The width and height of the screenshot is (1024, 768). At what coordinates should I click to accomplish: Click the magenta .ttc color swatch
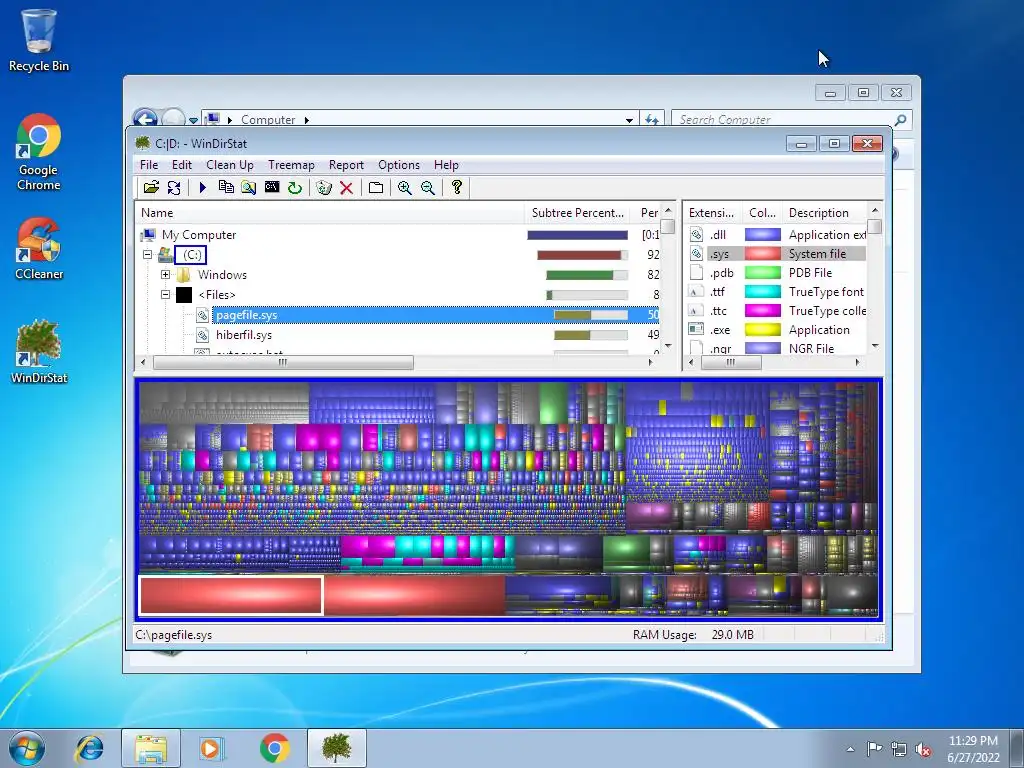point(763,311)
